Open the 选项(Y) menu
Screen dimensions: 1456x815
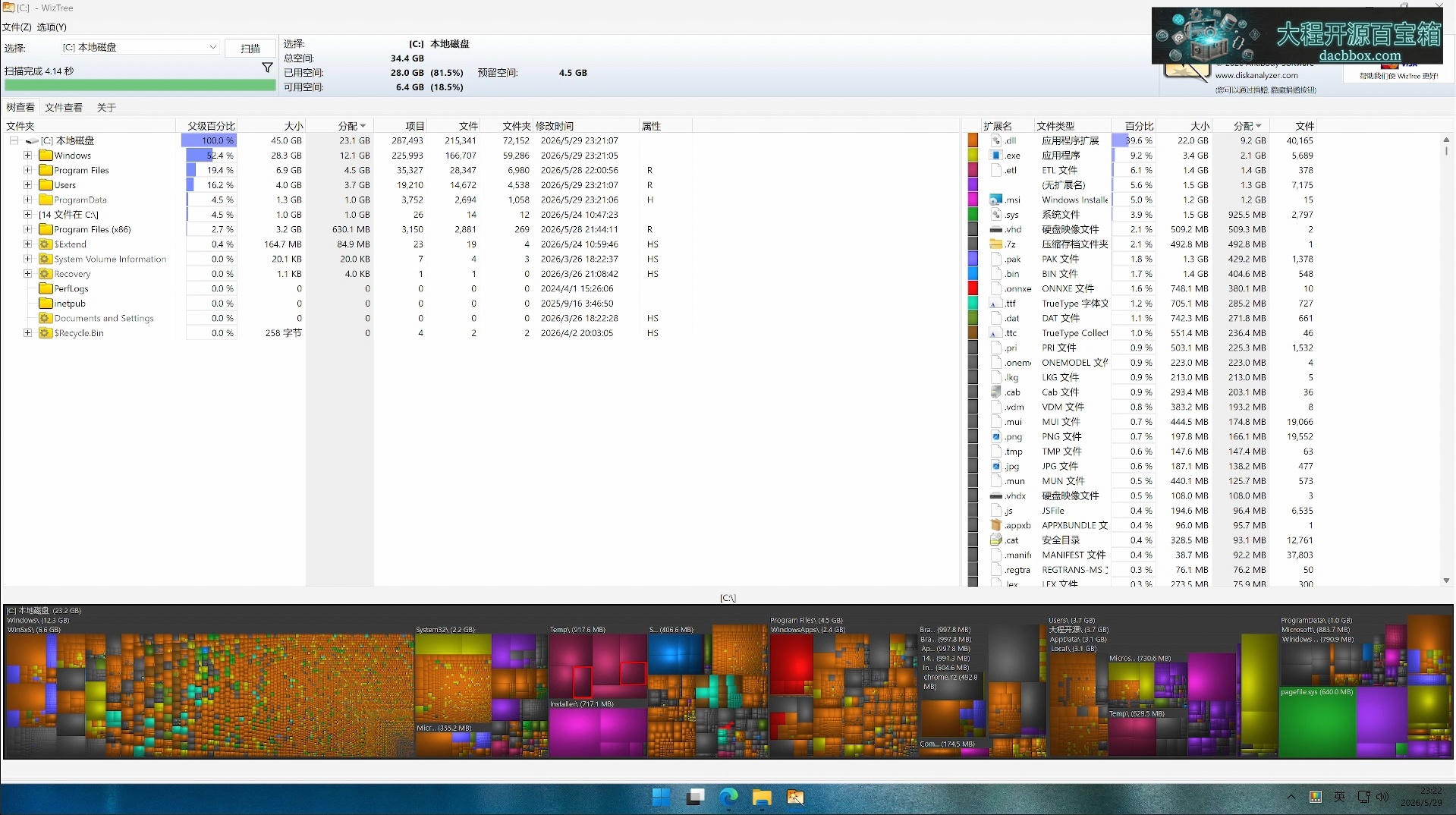pyautogui.click(x=52, y=27)
